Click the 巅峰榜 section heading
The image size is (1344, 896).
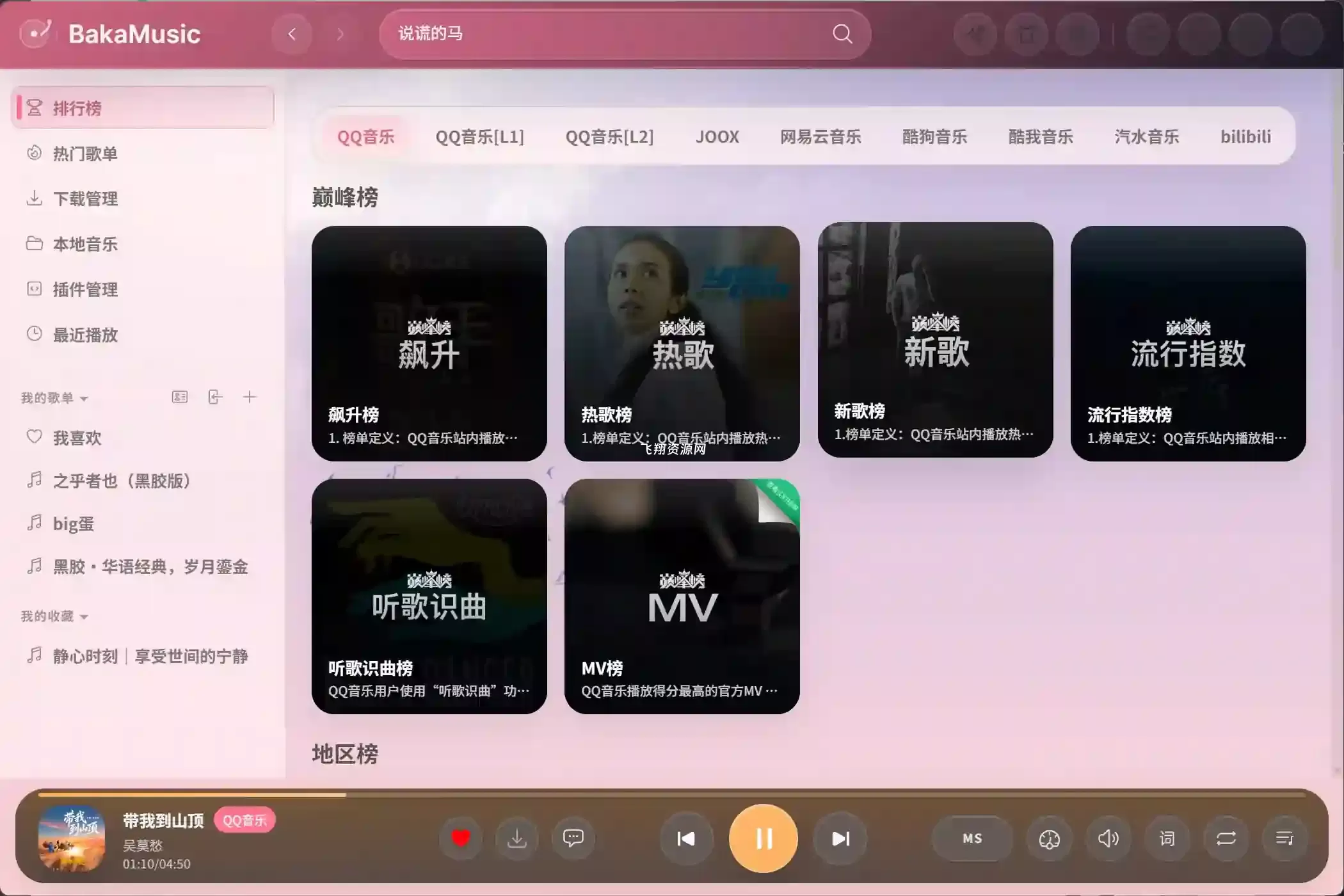[x=345, y=197]
